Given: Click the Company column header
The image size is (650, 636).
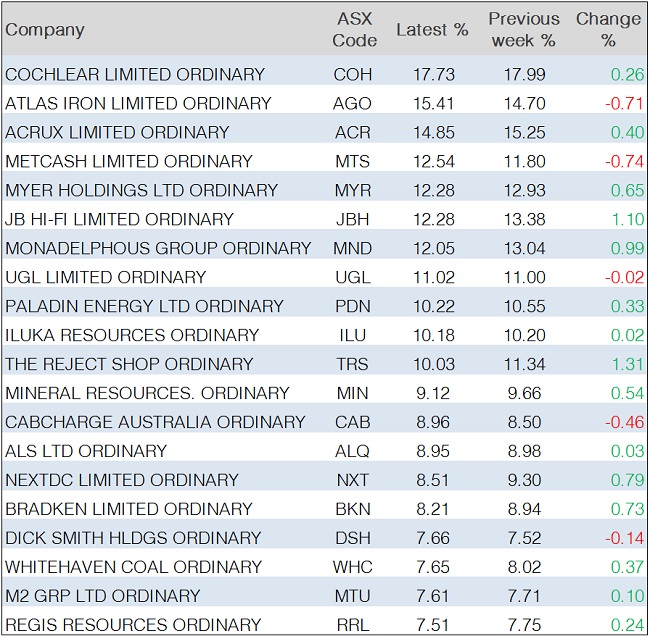Looking at the screenshot, I should (45, 30).
